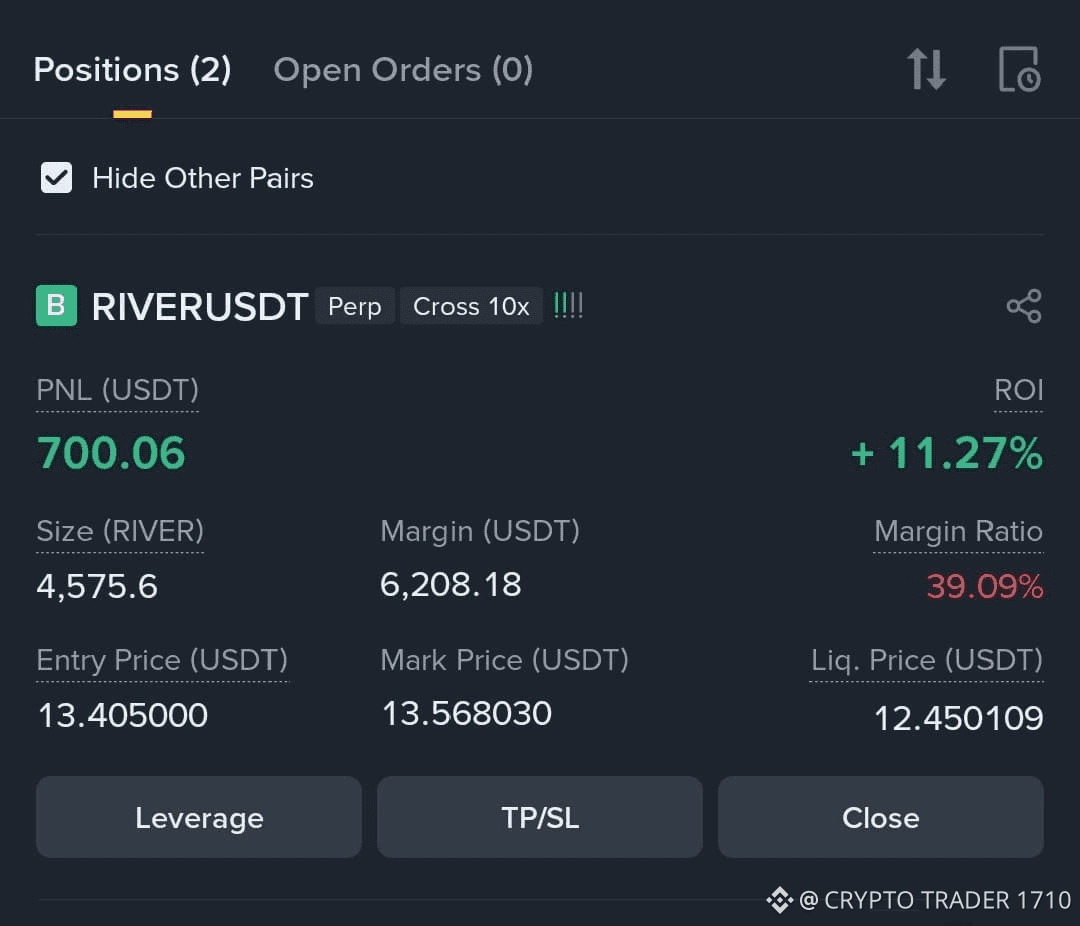
Task: Click Margin Ratio label for explanation
Action: 957,531
